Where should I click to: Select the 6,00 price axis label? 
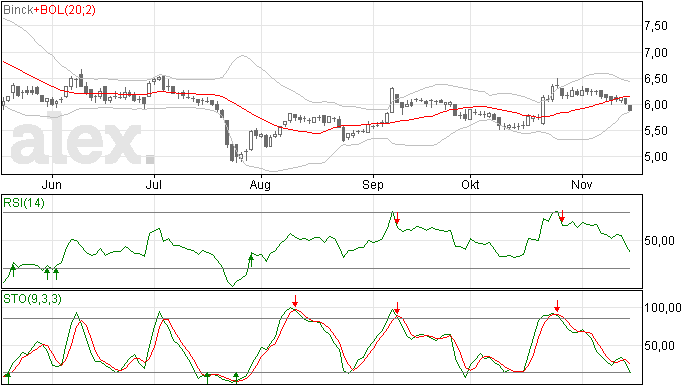[656, 105]
